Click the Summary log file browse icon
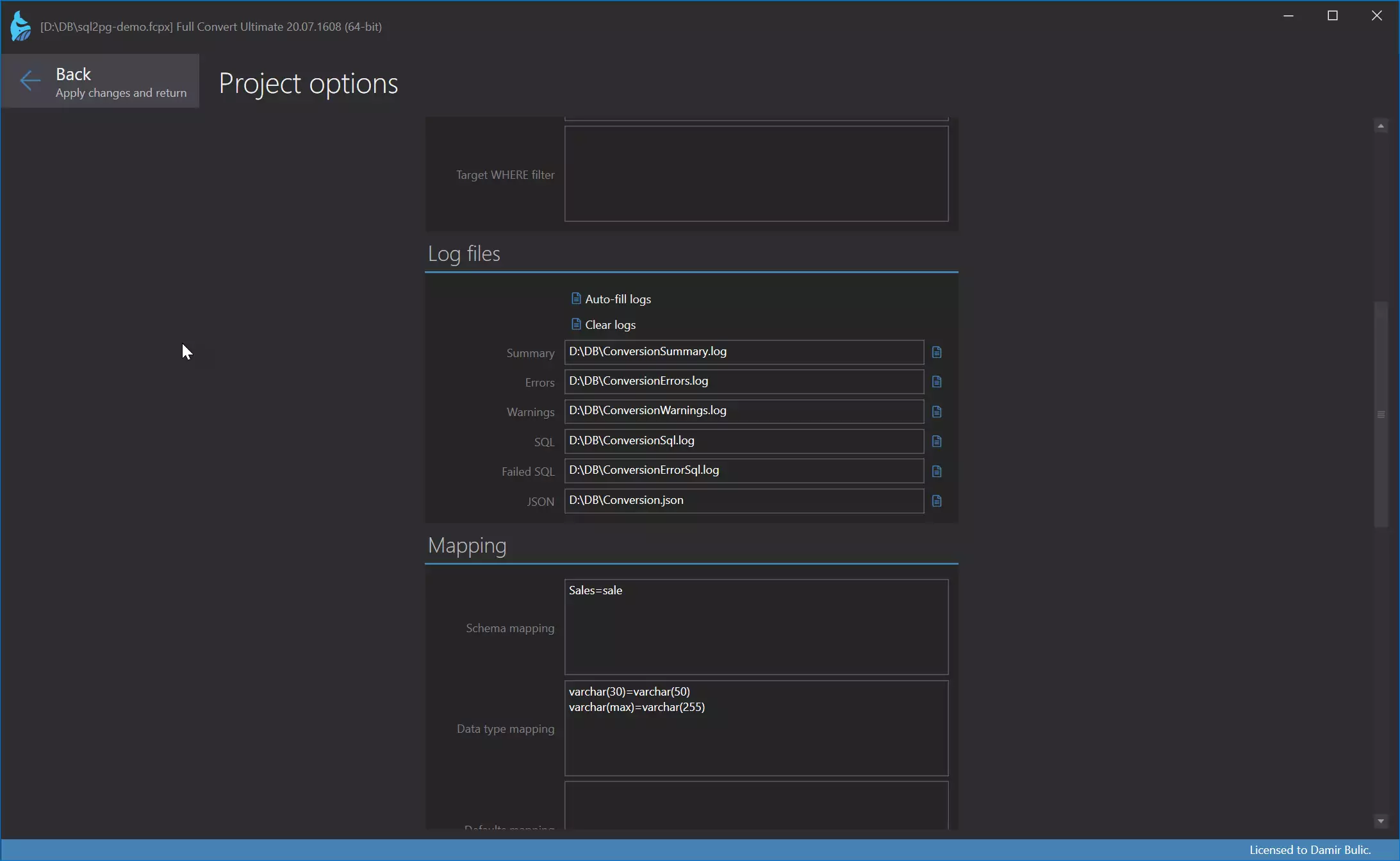Image resolution: width=1400 pixels, height=861 pixels. point(936,352)
